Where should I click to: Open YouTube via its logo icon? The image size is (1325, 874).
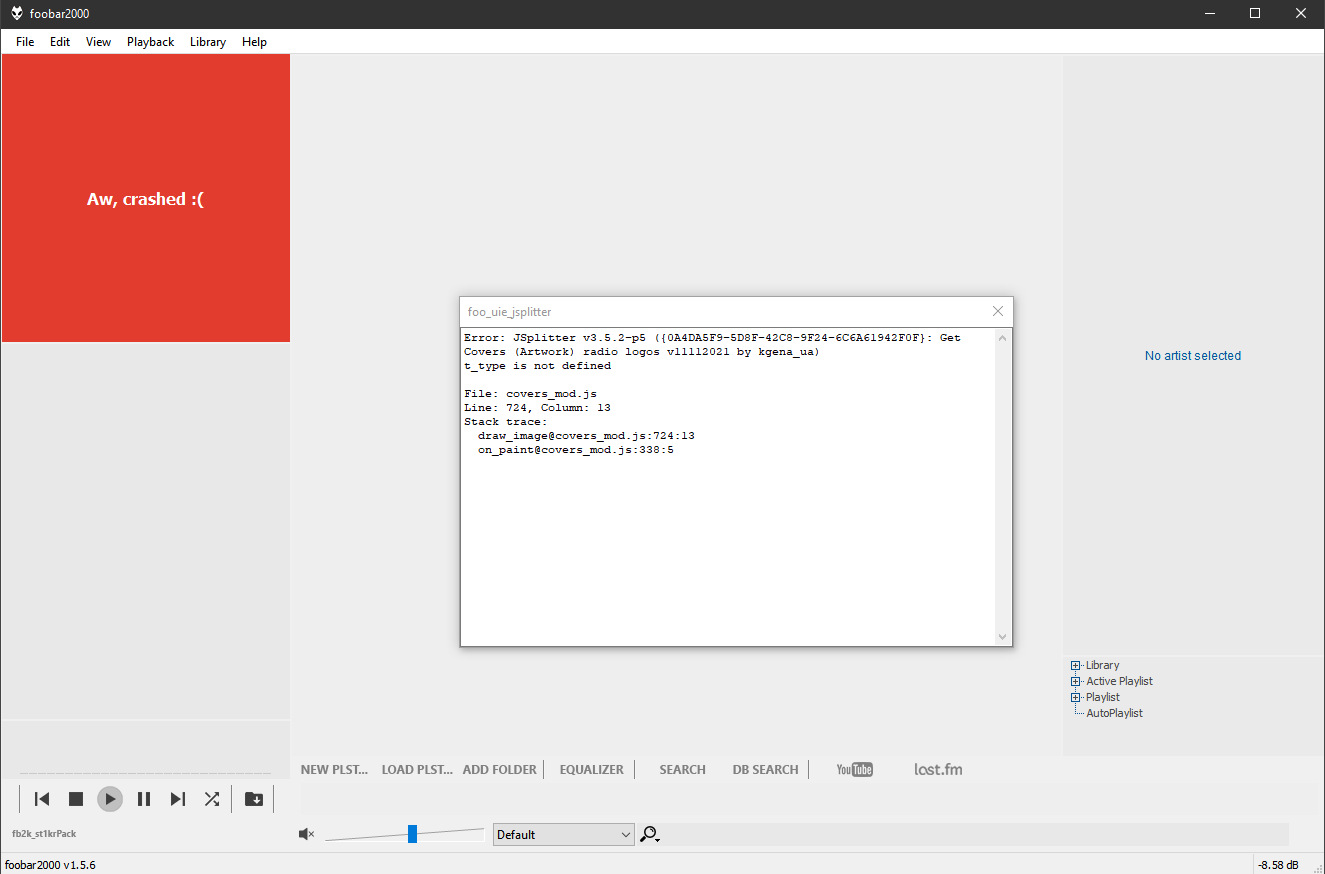click(854, 769)
